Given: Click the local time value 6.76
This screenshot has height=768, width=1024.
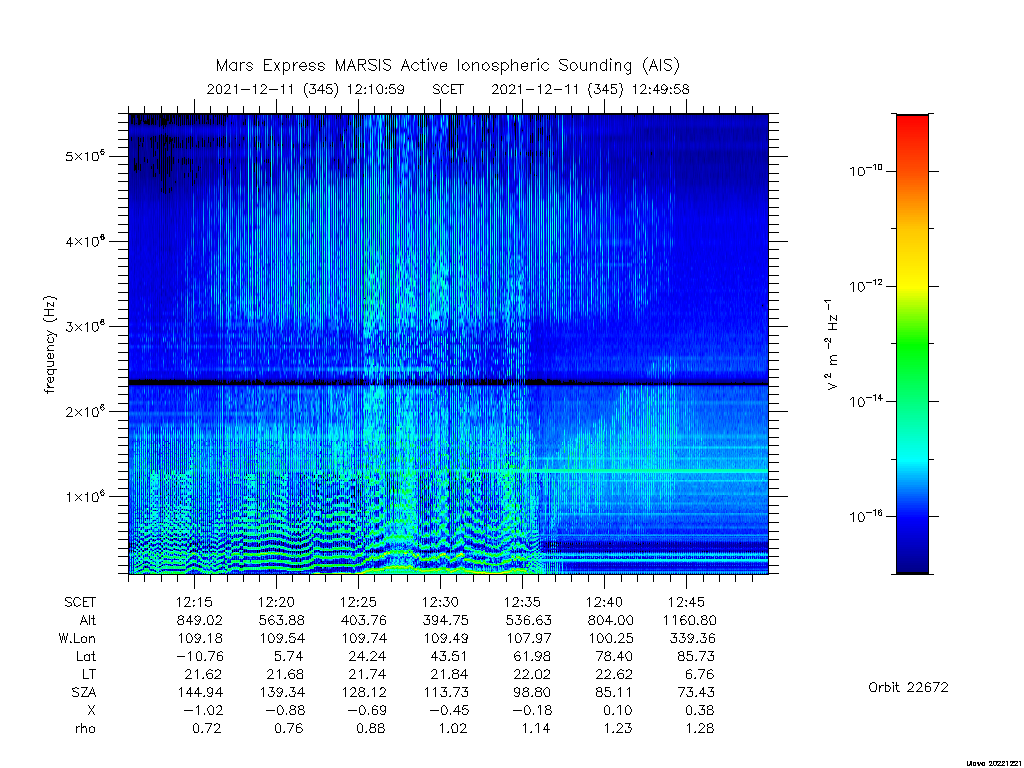Looking at the screenshot, I should tap(700, 674).
